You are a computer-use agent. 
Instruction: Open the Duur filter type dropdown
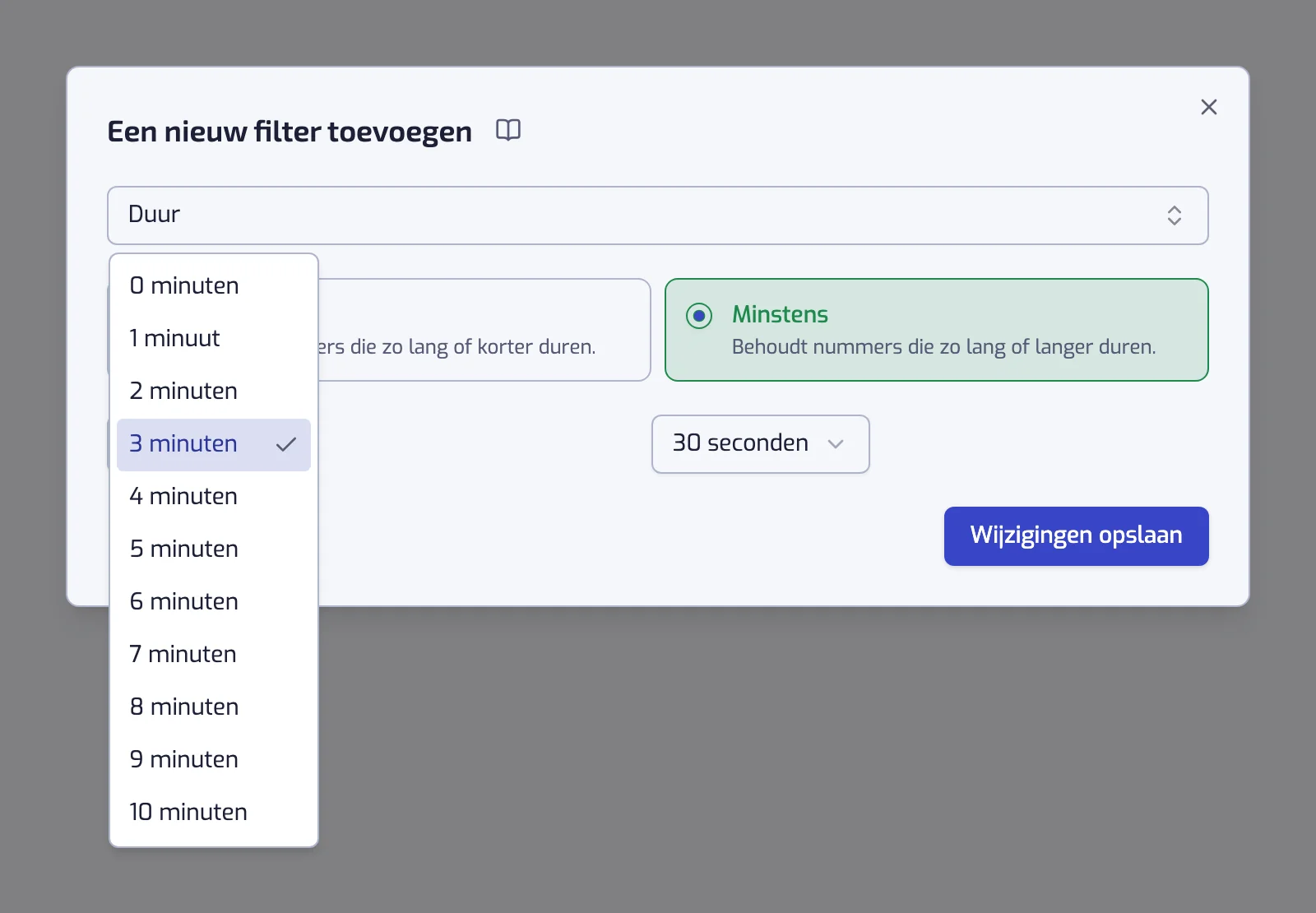click(657, 216)
